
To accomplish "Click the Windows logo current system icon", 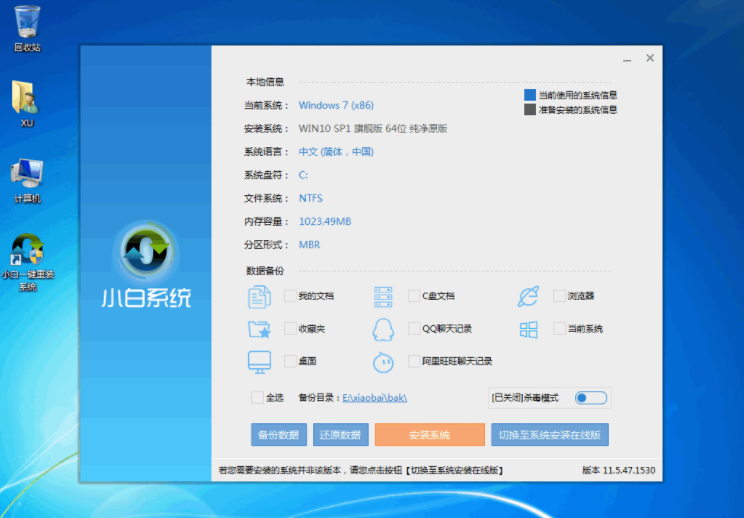I will (x=528, y=329).
